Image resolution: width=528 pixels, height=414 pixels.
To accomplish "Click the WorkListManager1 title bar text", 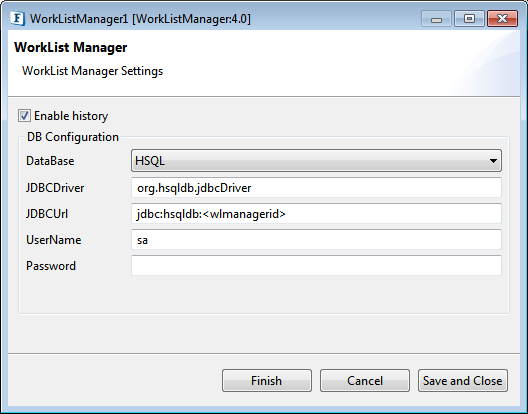I will (x=140, y=19).
